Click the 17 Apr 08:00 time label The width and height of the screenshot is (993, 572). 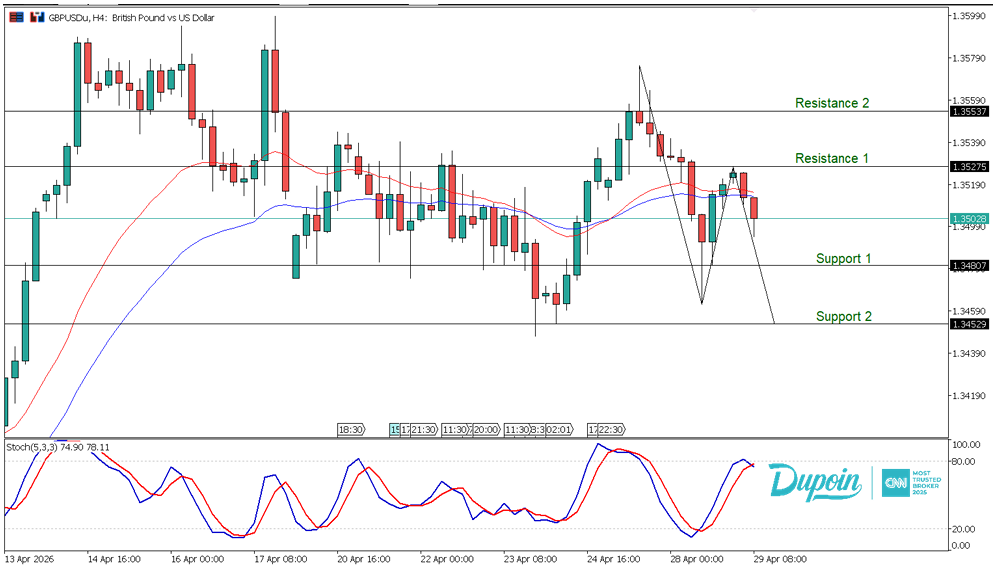[281, 559]
